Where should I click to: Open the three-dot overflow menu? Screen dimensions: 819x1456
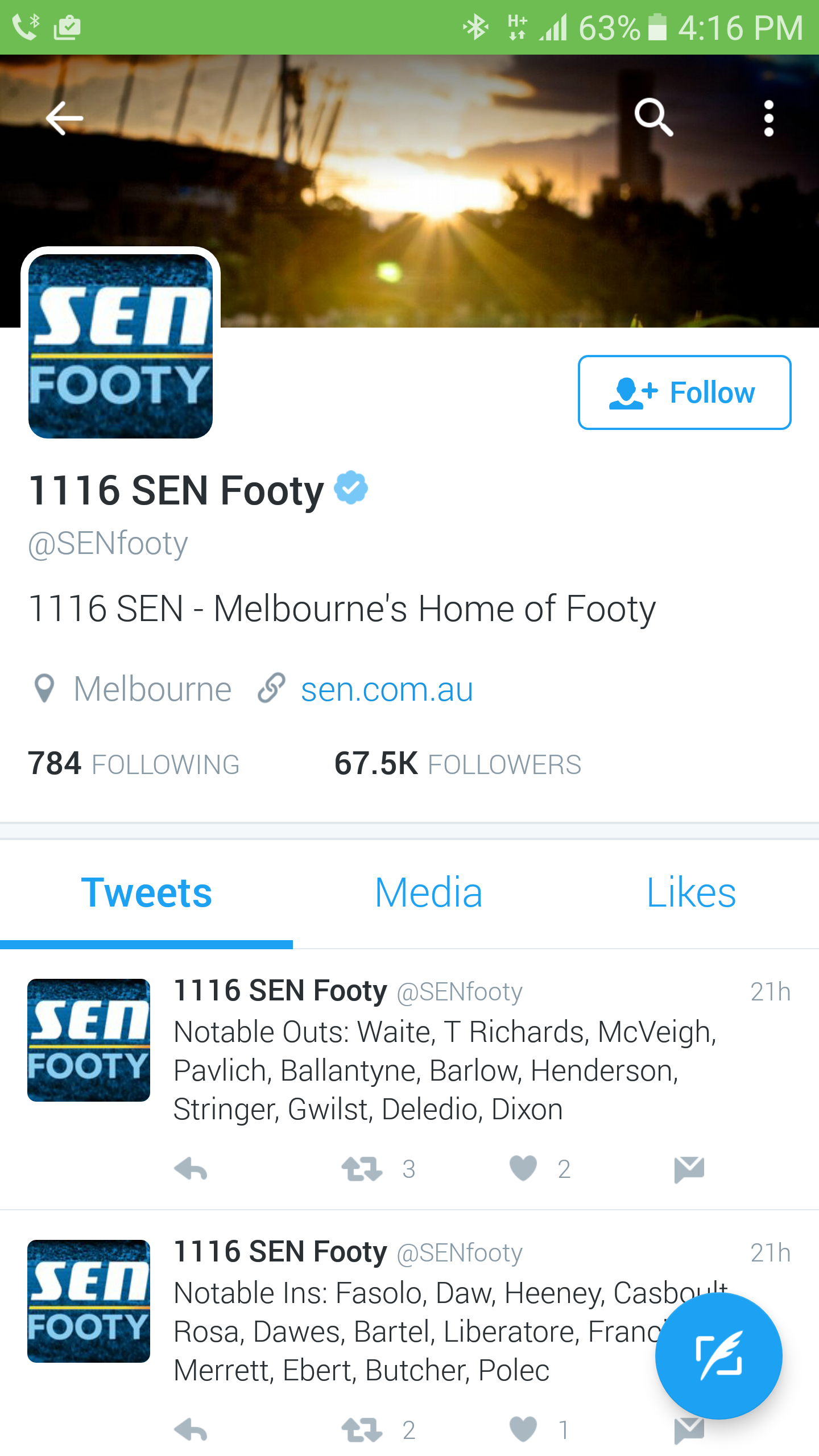[x=768, y=118]
